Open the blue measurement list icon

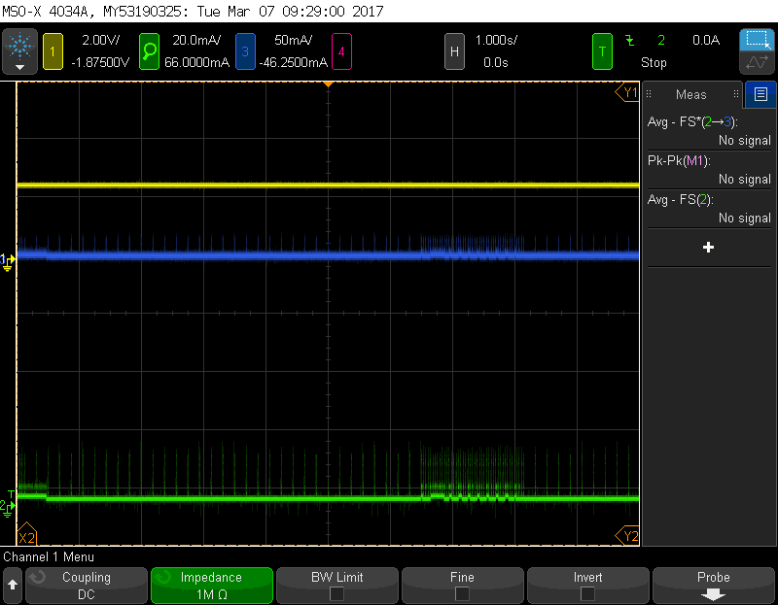(761, 94)
